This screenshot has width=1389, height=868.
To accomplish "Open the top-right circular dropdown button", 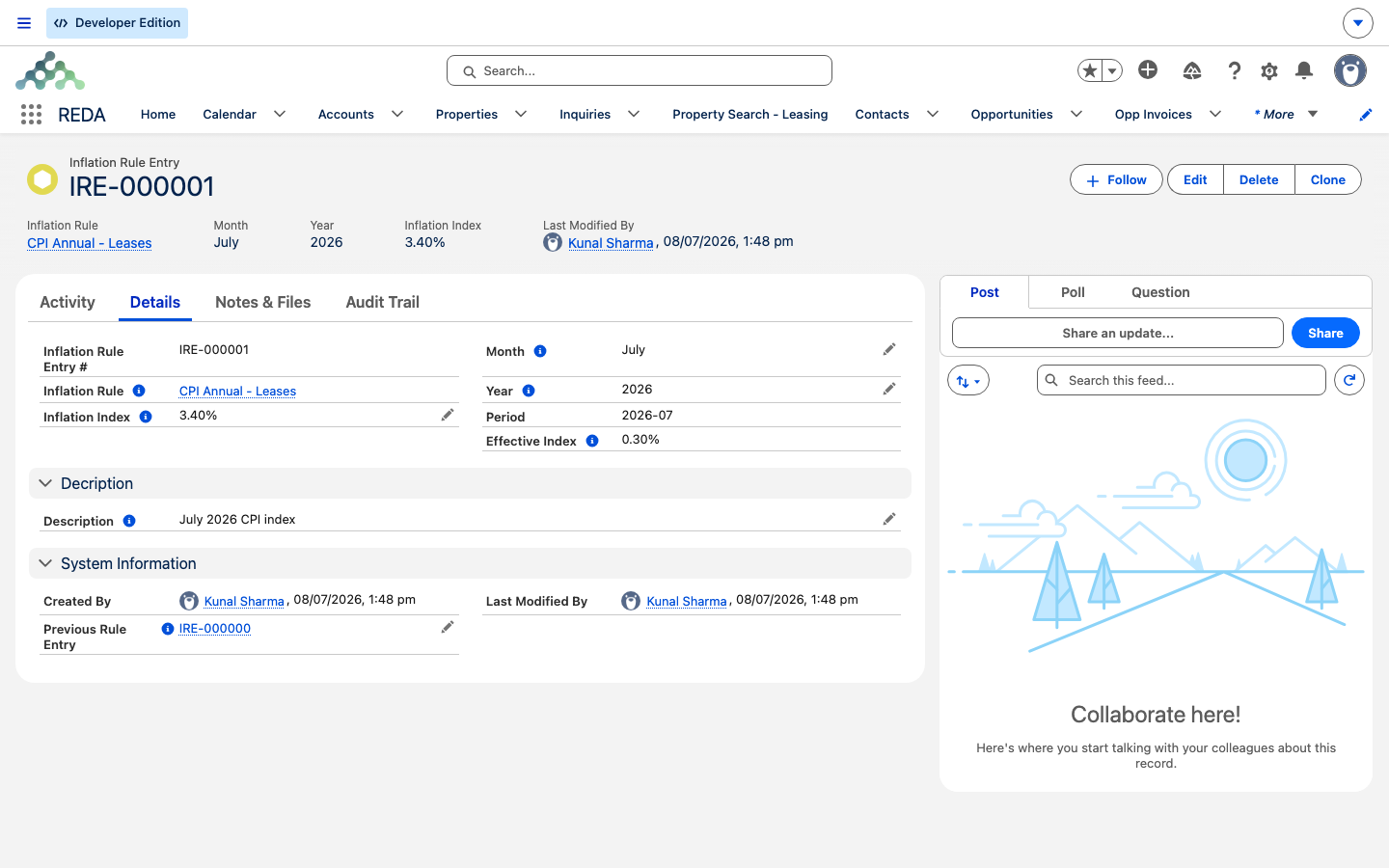I will tap(1358, 22).
